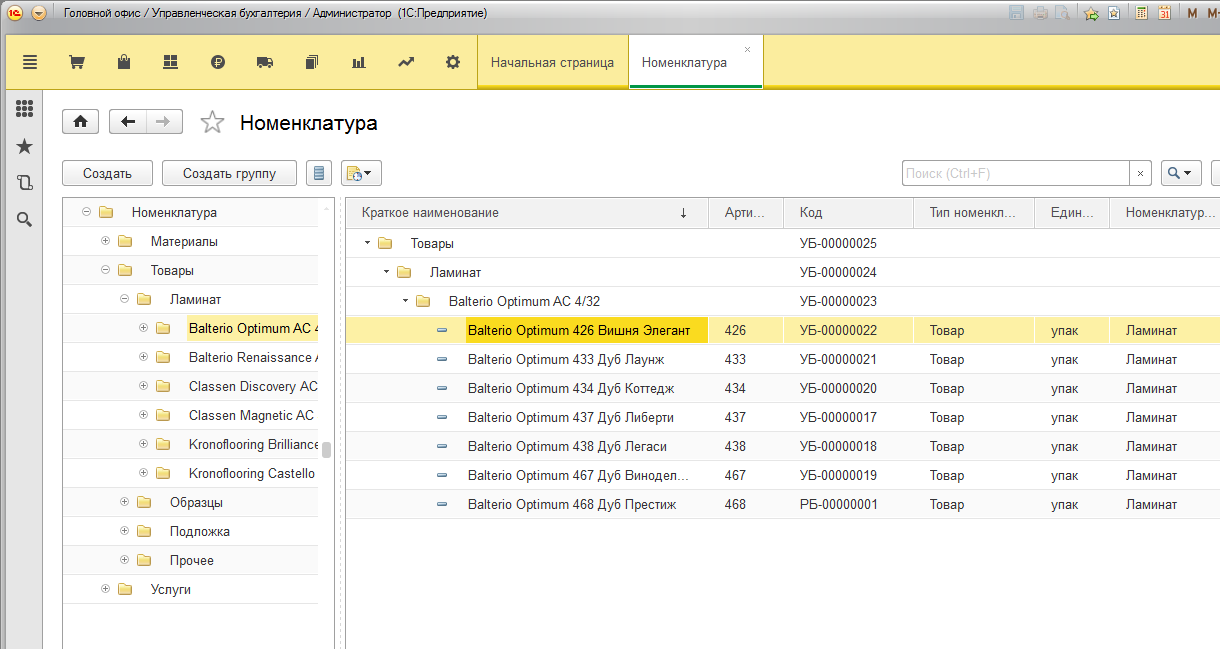Collapse the Товары group in right list

point(367,243)
